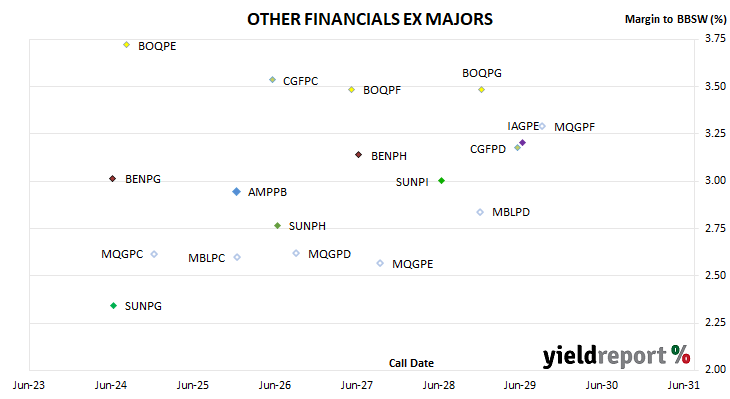Image resolution: width=730 pixels, height=399 pixels.
Task: Click the Call Date axis title
Action: [x=411, y=363]
